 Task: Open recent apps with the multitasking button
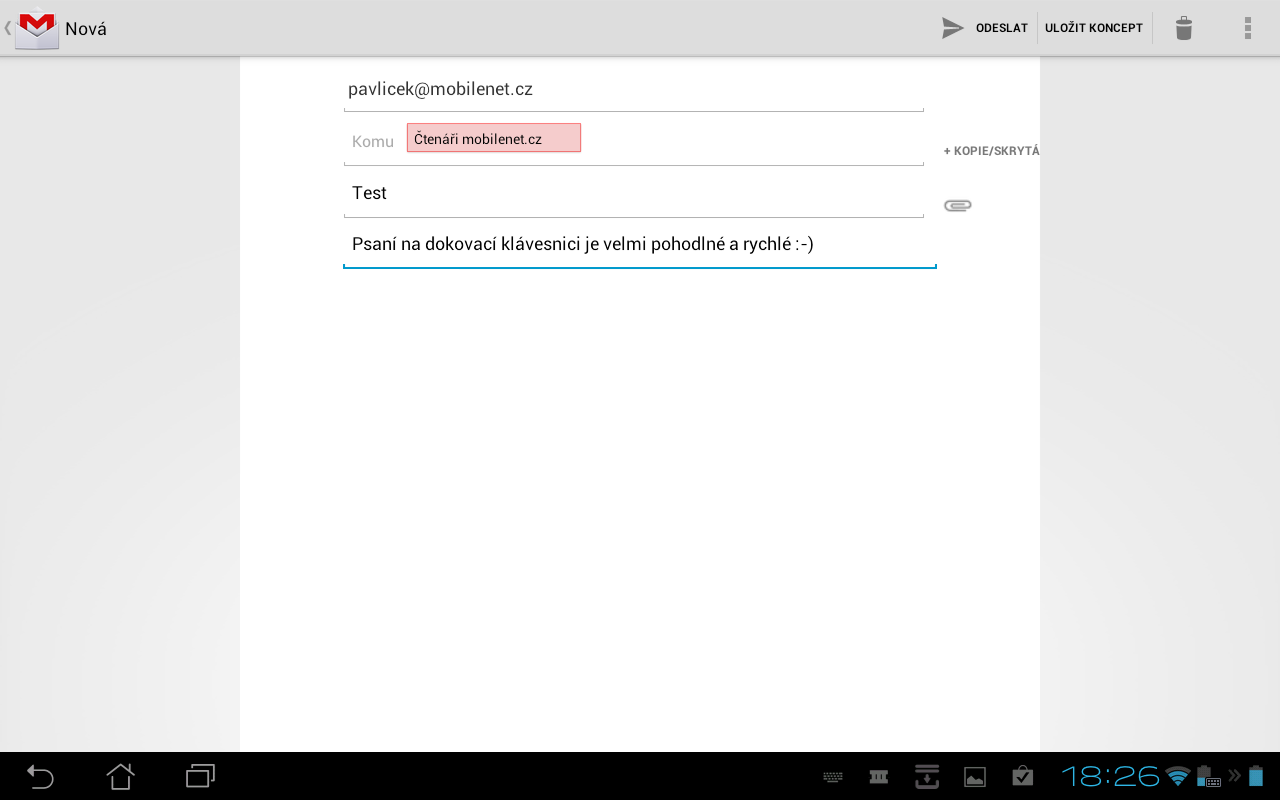199,776
